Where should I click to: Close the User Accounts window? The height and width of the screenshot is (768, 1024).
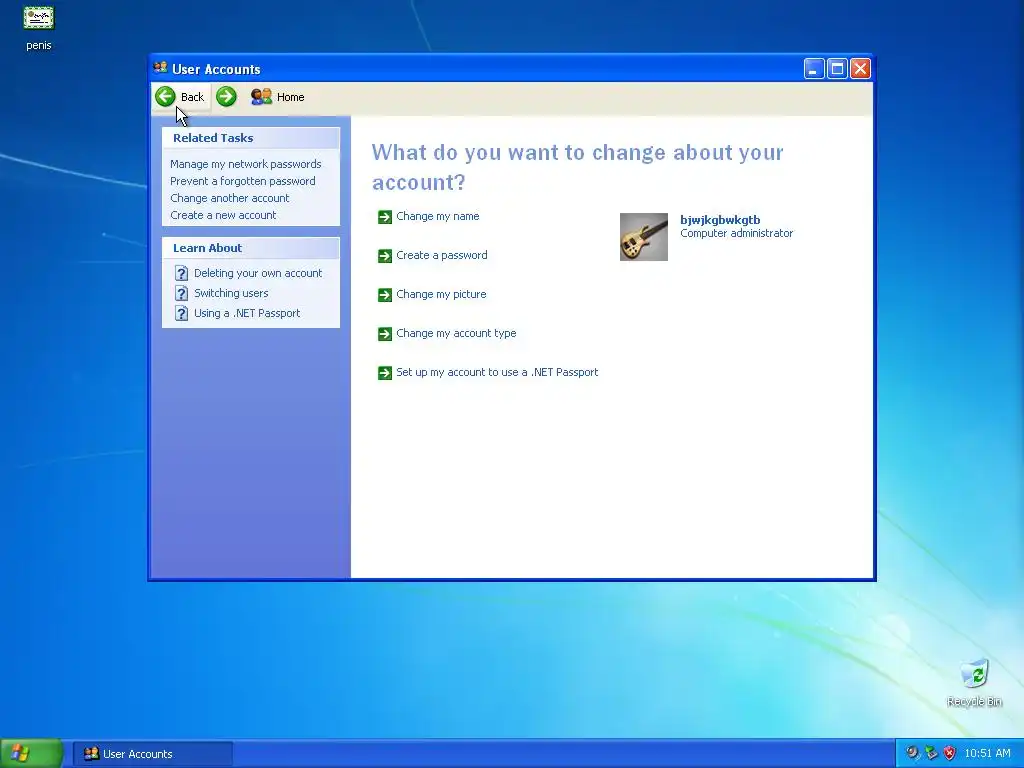[861, 69]
